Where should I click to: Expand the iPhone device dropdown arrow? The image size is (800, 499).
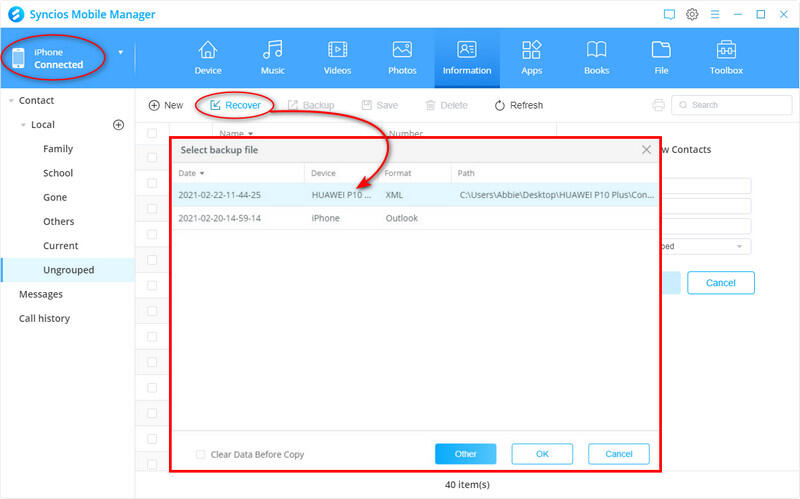click(x=121, y=52)
